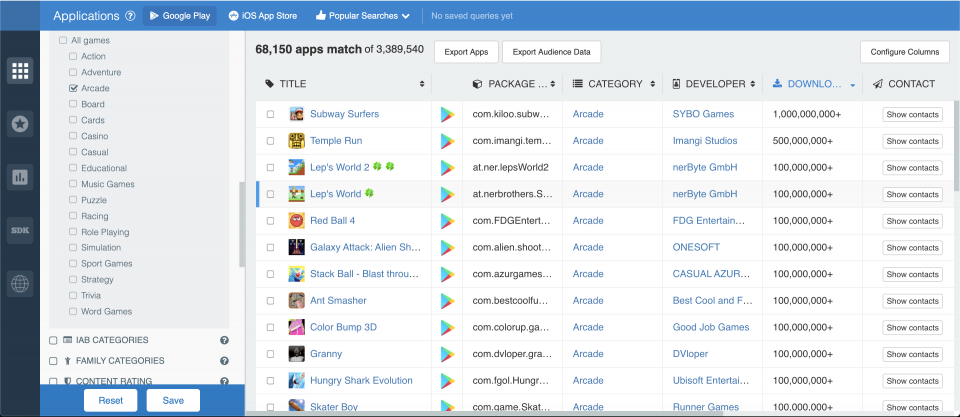Open the SDK sidebar icon

coord(20,230)
